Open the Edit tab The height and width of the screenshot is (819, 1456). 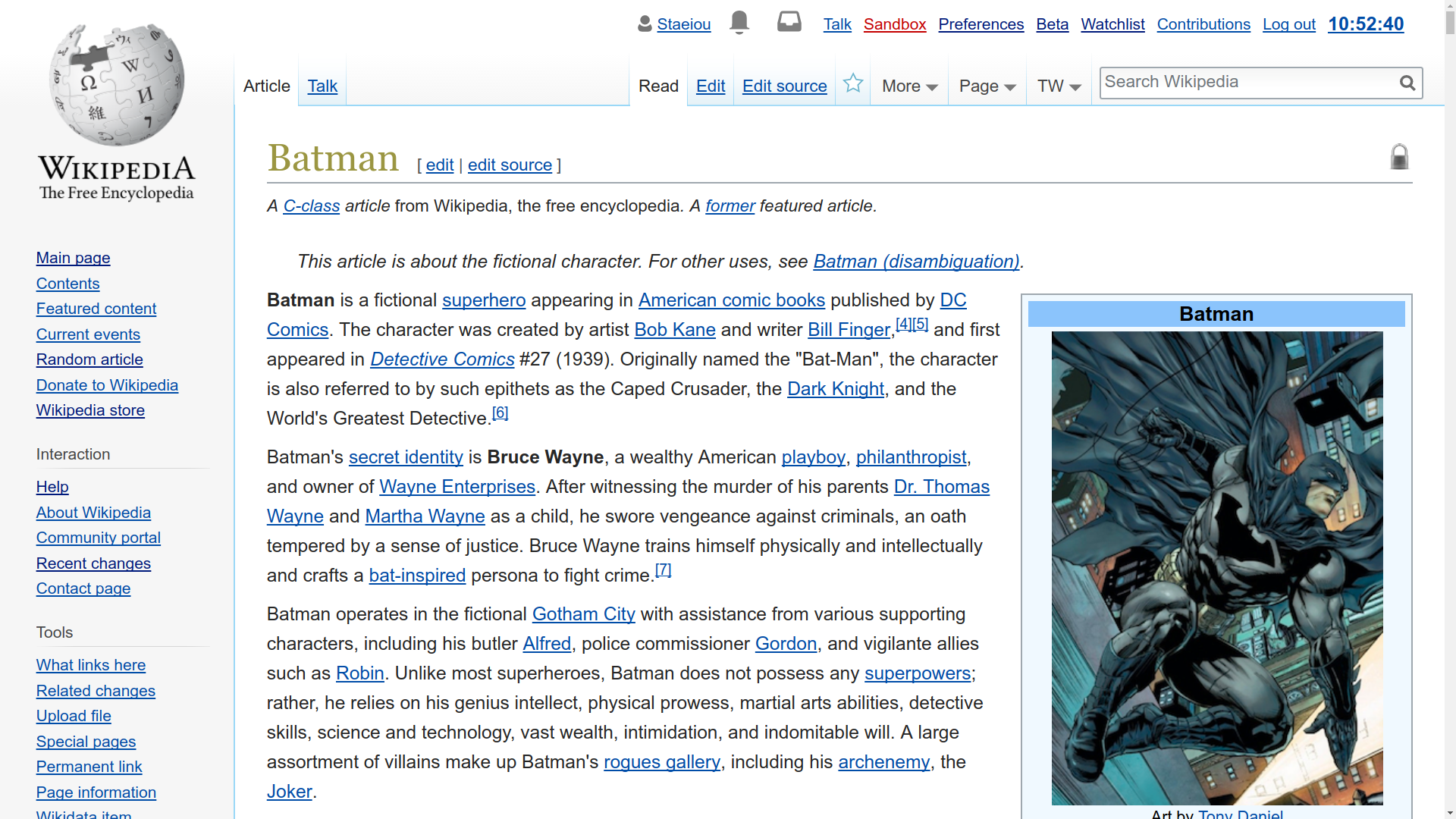[x=711, y=86]
